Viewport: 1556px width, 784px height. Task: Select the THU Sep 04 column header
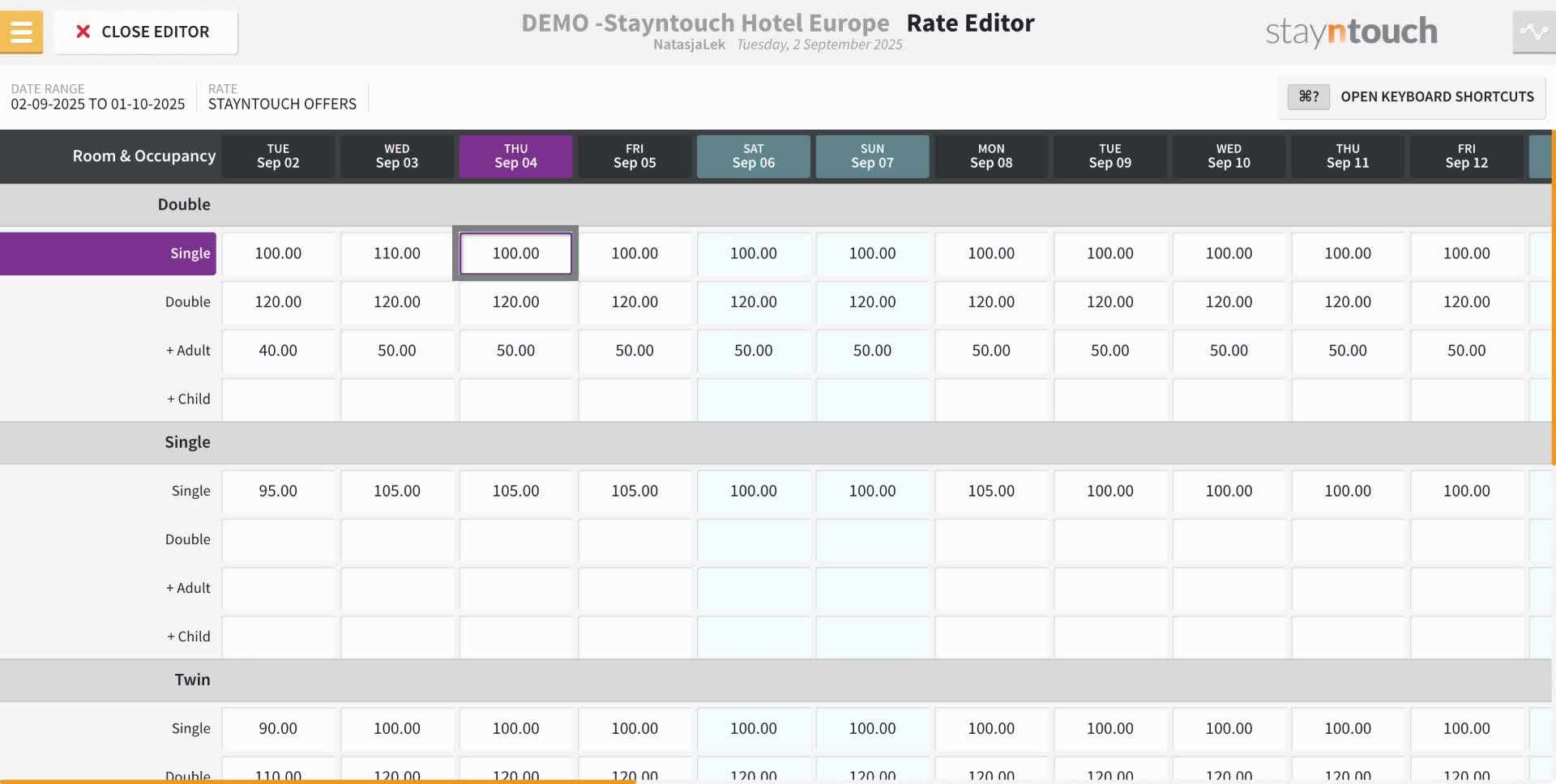pos(516,156)
